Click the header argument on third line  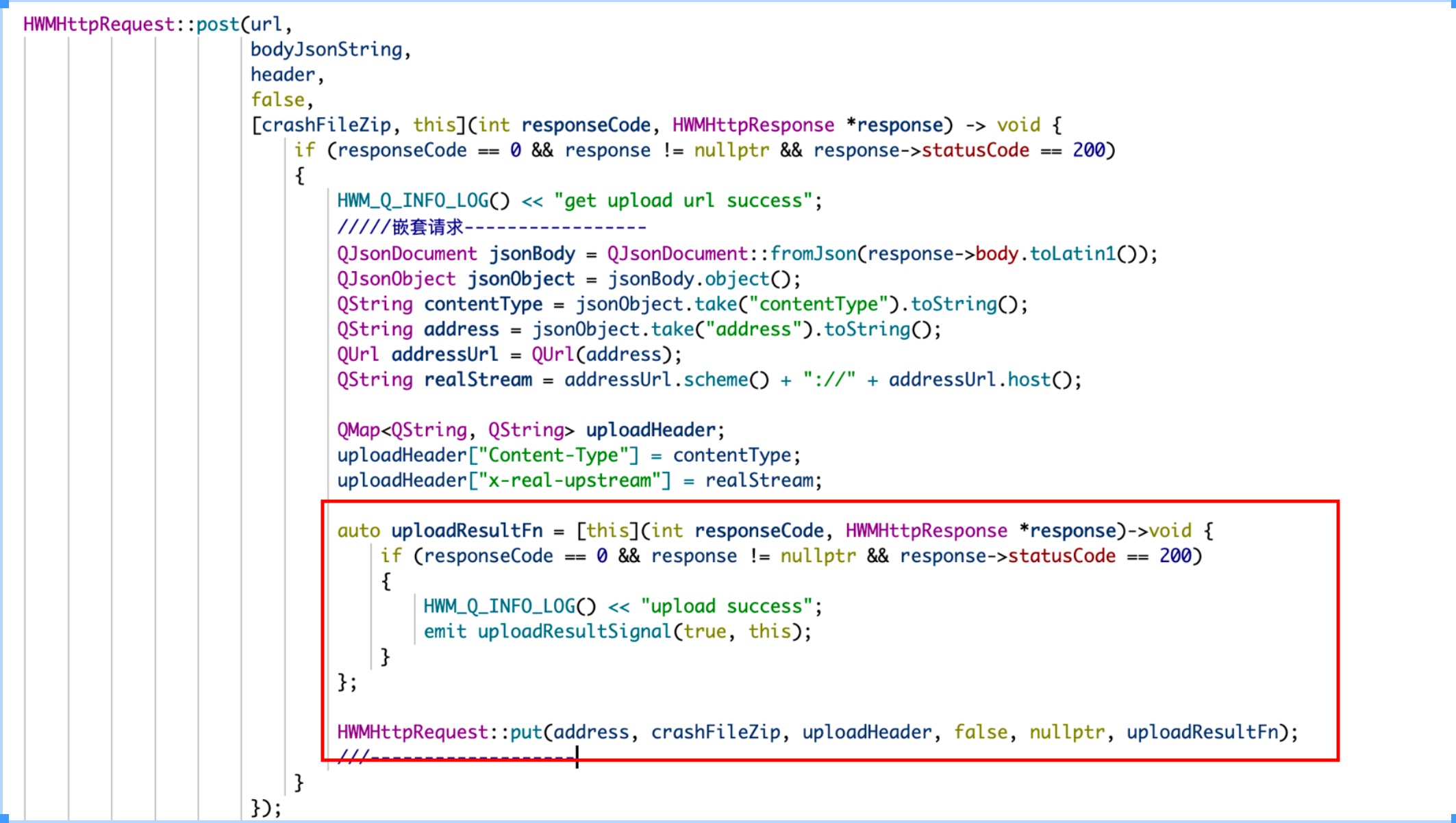[x=282, y=75]
